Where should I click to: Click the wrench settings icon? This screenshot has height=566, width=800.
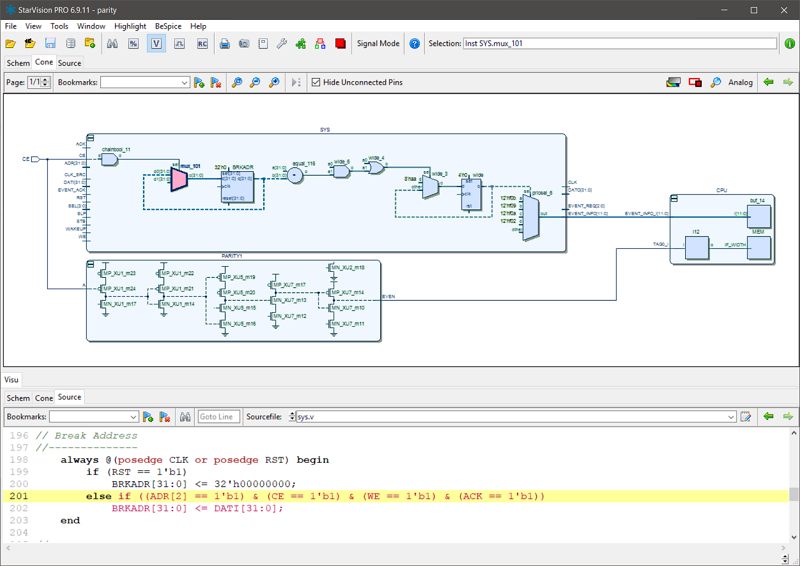[x=282, y=44]
